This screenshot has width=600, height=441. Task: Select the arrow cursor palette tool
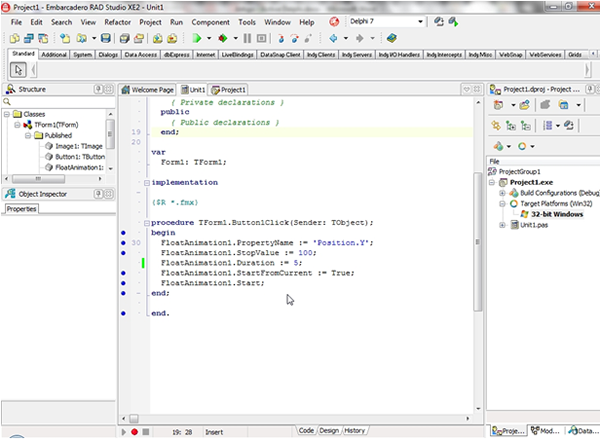(x=18, y=70)
